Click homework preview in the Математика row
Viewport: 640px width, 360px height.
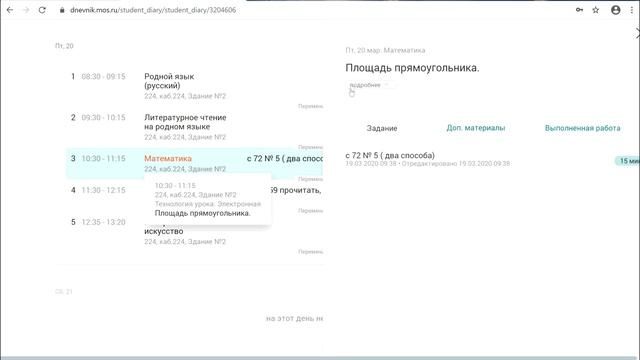[284, 158]
